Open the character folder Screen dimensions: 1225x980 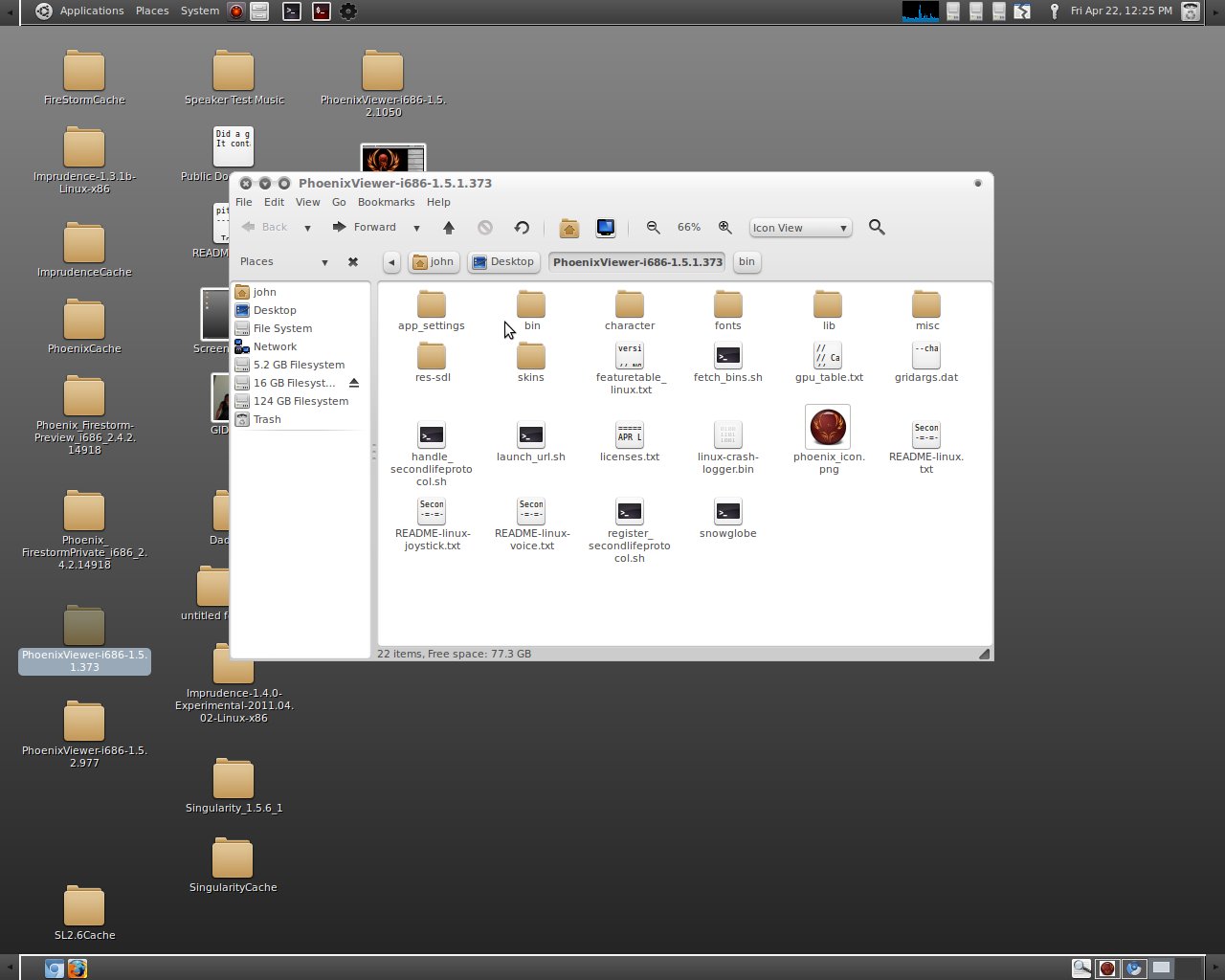pos(630,311)
